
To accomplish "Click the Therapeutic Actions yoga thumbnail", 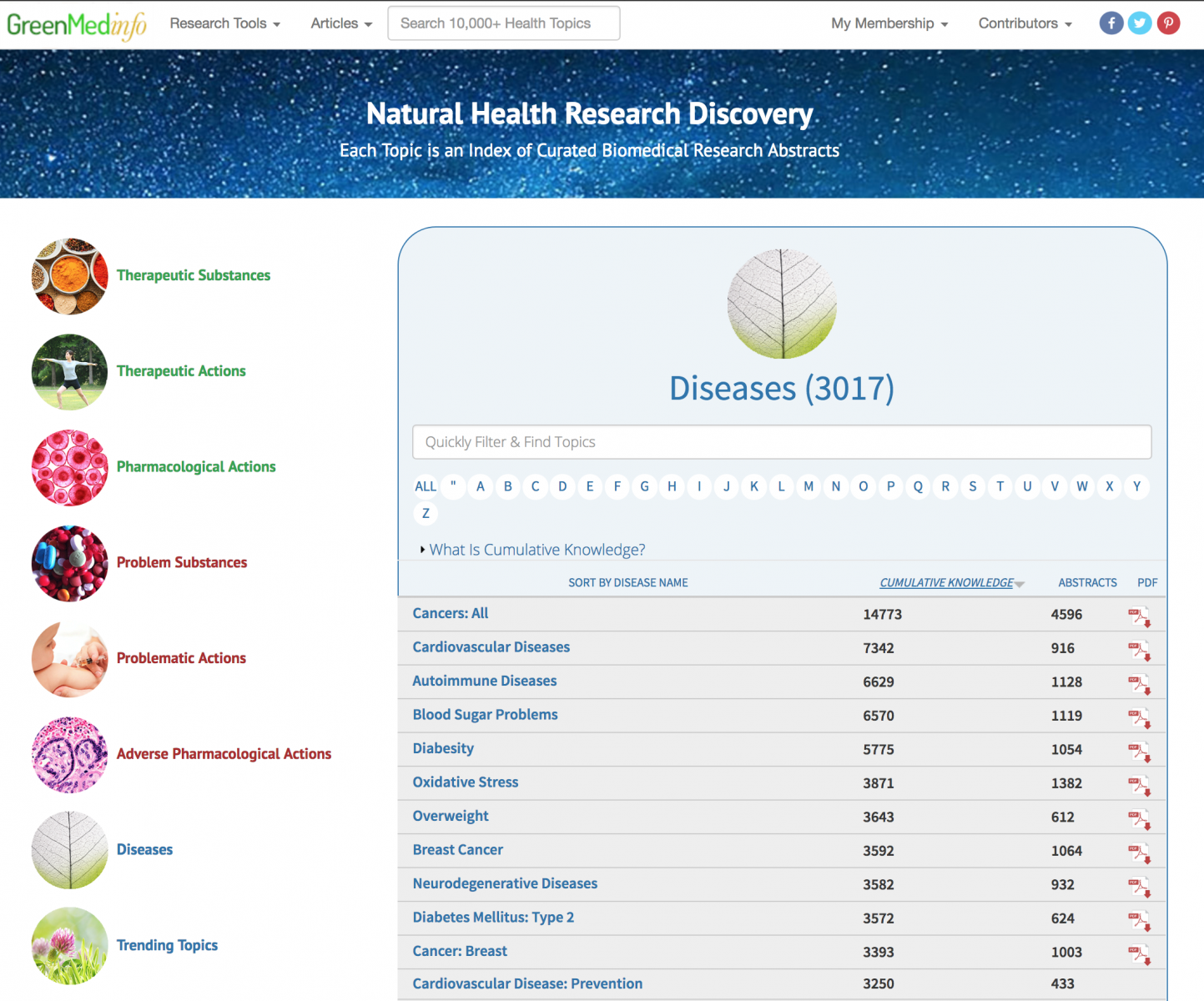I will tap(70, 372).
